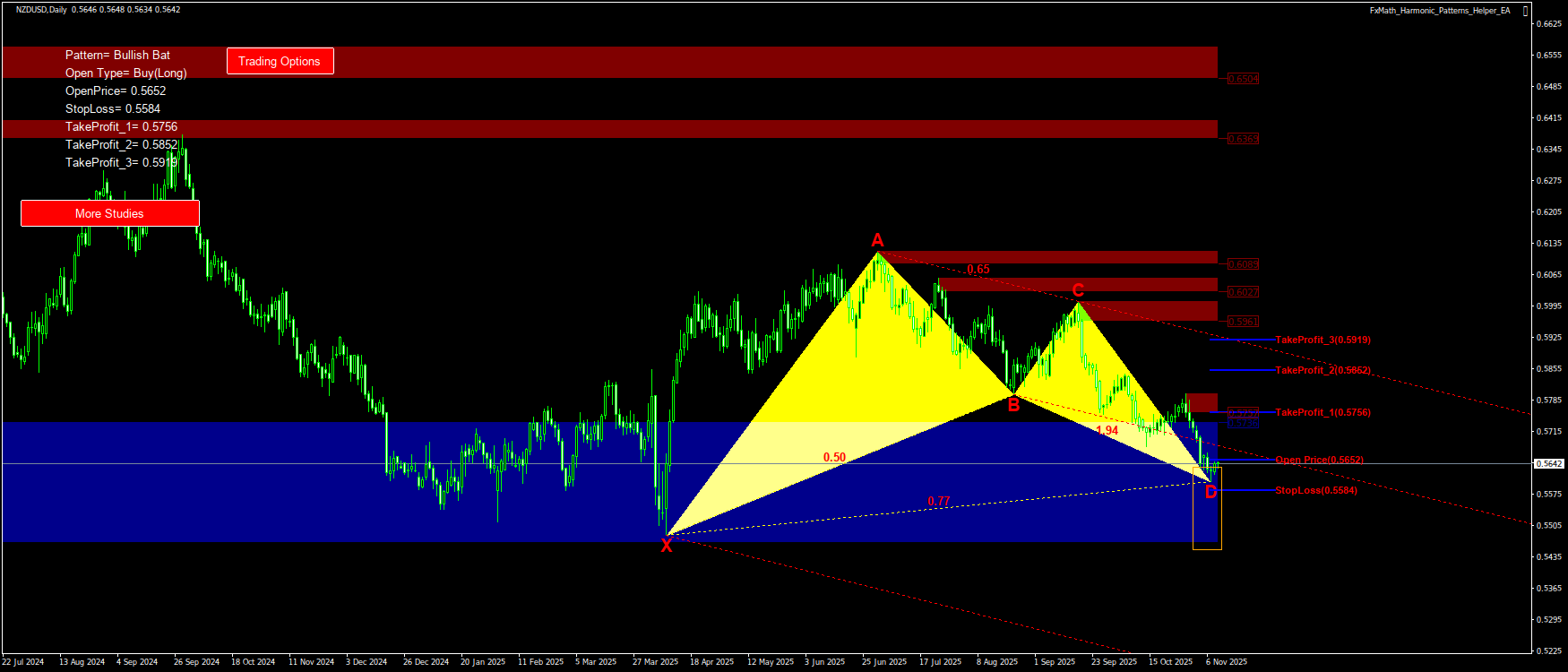Click the TakeProfit_1(0.5756) level label
Image resolution: width=1568 pixels, height=672 pixels.
click(x=1322, y=412)
